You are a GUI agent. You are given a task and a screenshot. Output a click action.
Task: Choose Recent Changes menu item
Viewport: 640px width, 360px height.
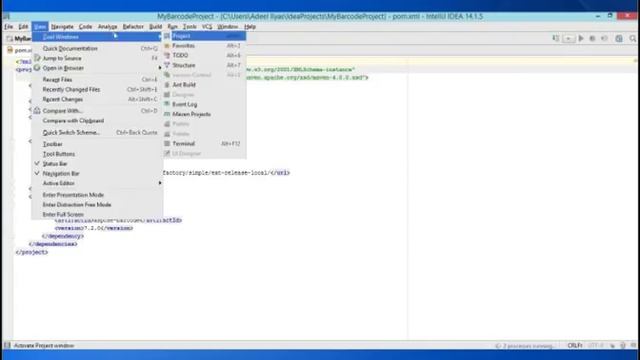click(x=62, y=99)
